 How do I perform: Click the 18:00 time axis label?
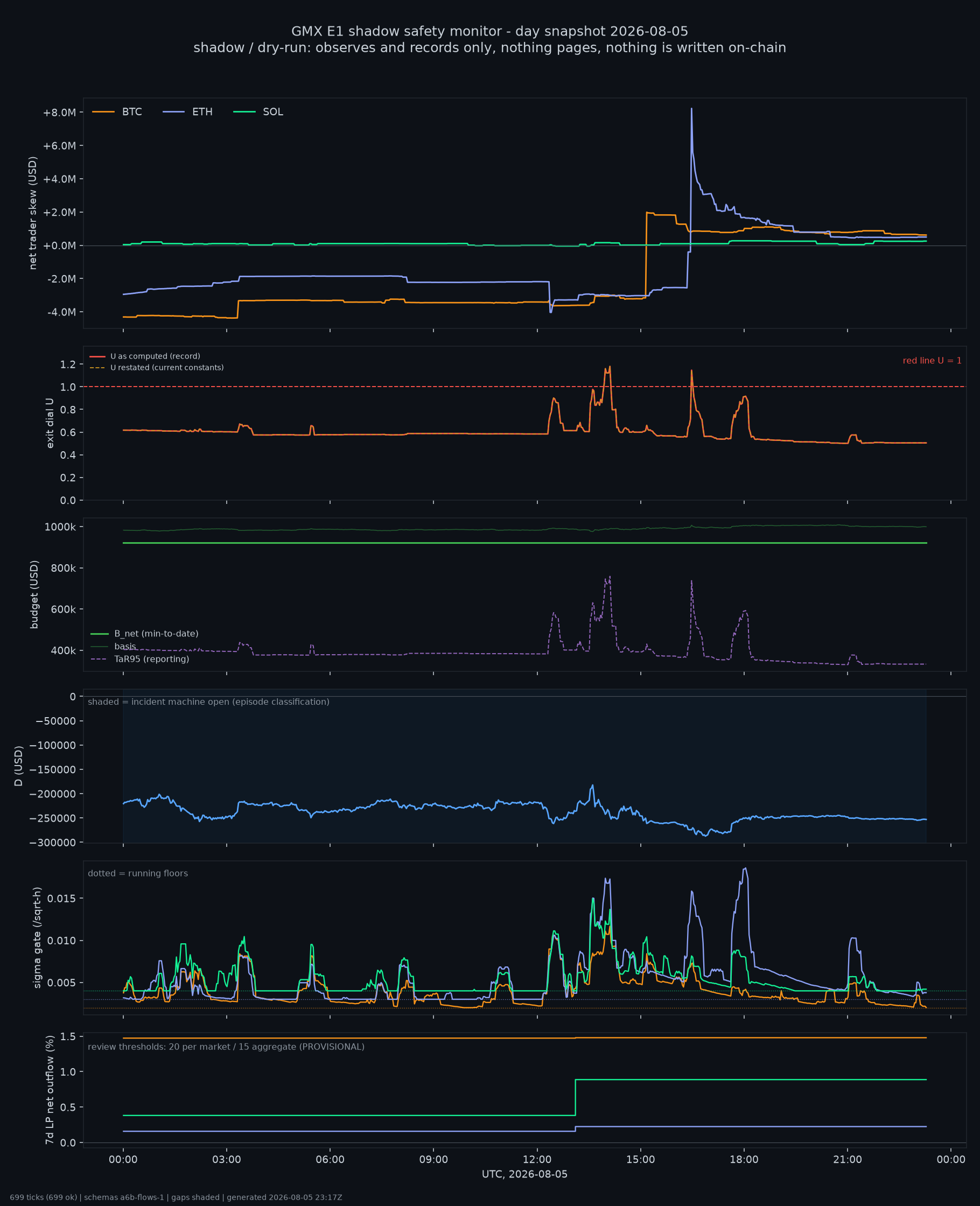coord(744,1160)
